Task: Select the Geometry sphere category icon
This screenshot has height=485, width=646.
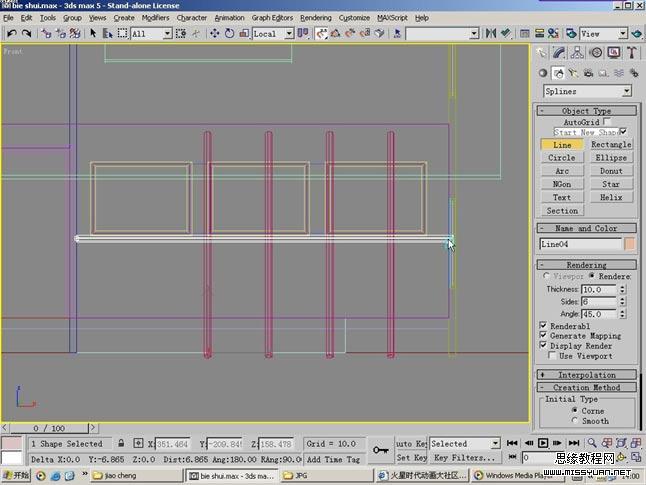Action: click(x=543, y=73)
